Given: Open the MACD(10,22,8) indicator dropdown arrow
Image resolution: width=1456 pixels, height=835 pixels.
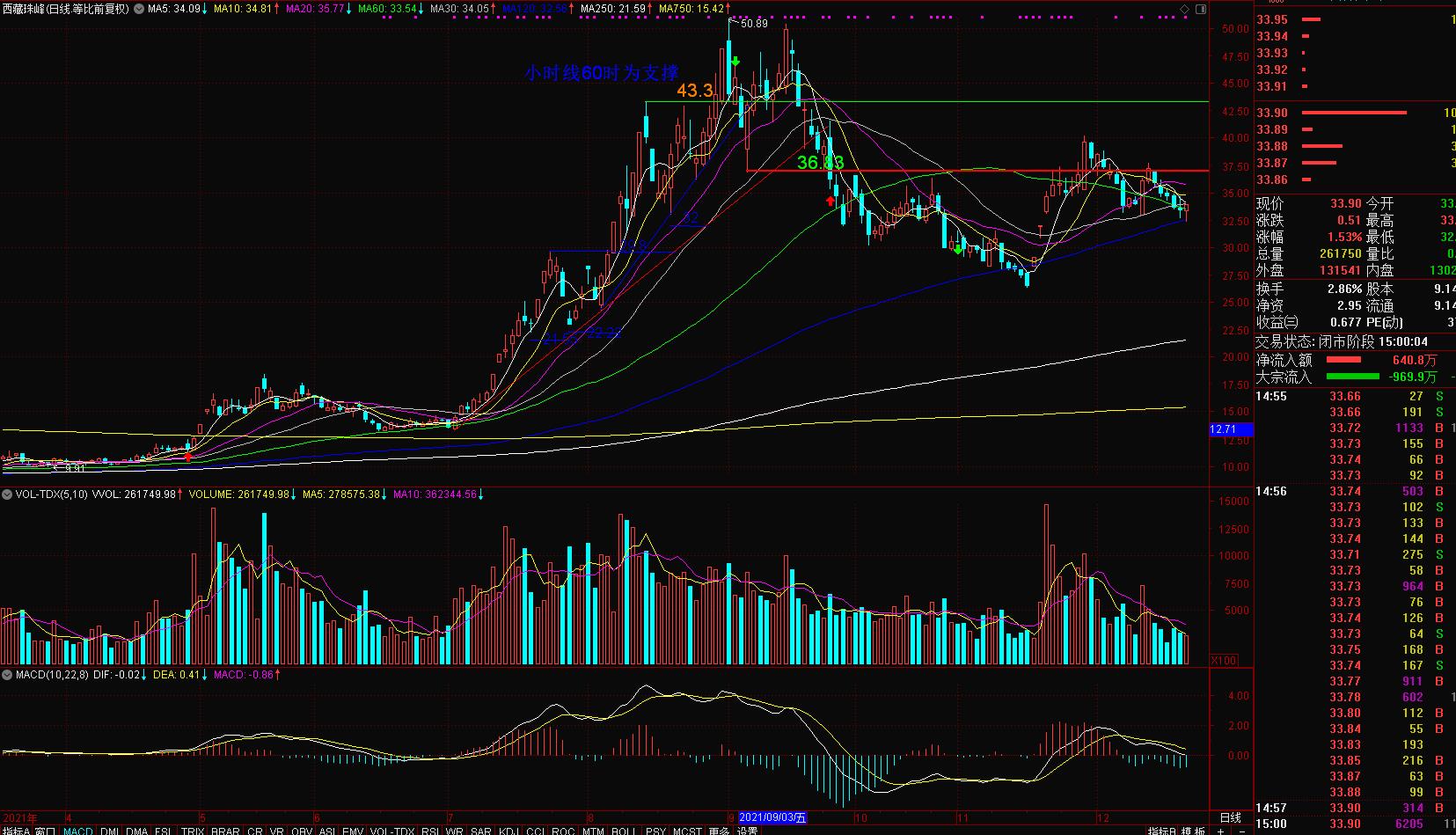Looking at the screenshot, I should point(8,675).
